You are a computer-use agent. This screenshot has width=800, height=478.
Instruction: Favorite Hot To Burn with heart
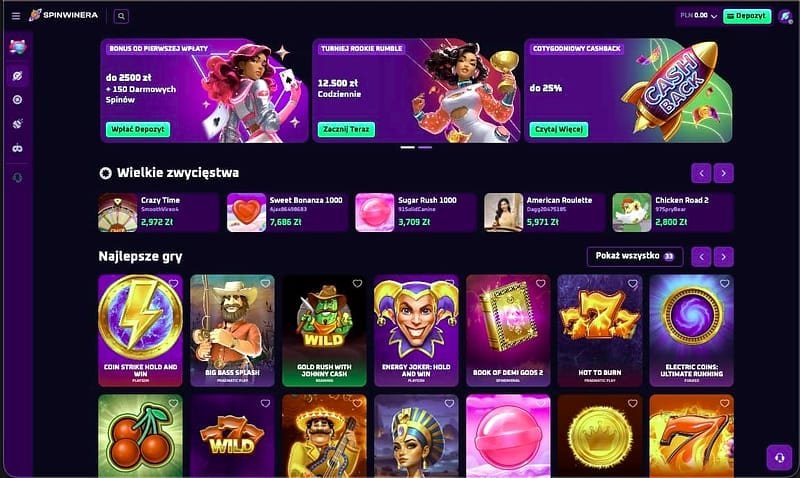point(633,284)
